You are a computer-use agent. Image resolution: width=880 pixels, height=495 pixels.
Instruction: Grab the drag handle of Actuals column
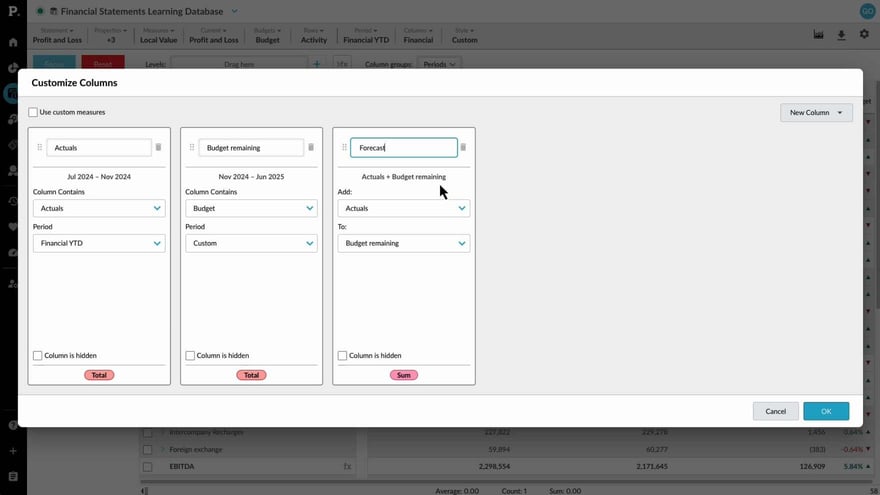(x=39, y=148)
